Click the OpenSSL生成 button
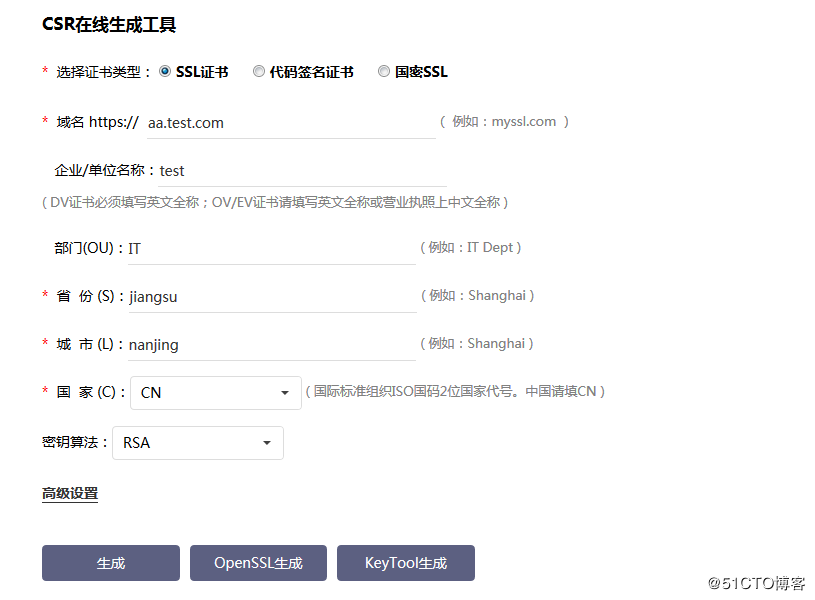Screen dimensions: 815x600 (x=257, y=562)
